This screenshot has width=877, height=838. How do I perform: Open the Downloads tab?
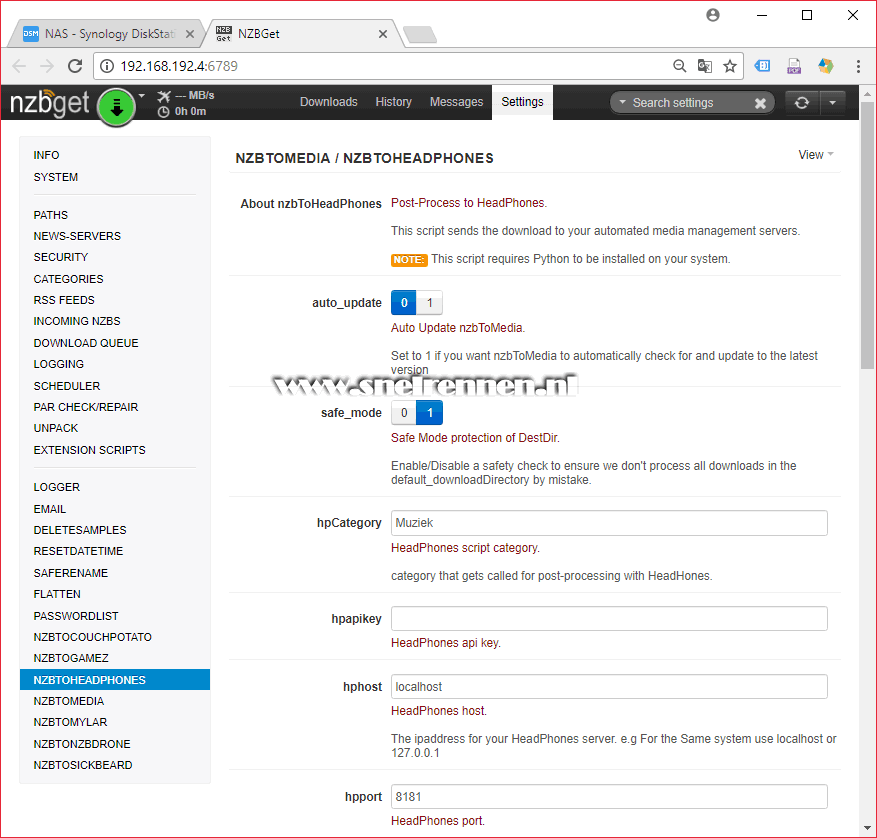(328, 102)
